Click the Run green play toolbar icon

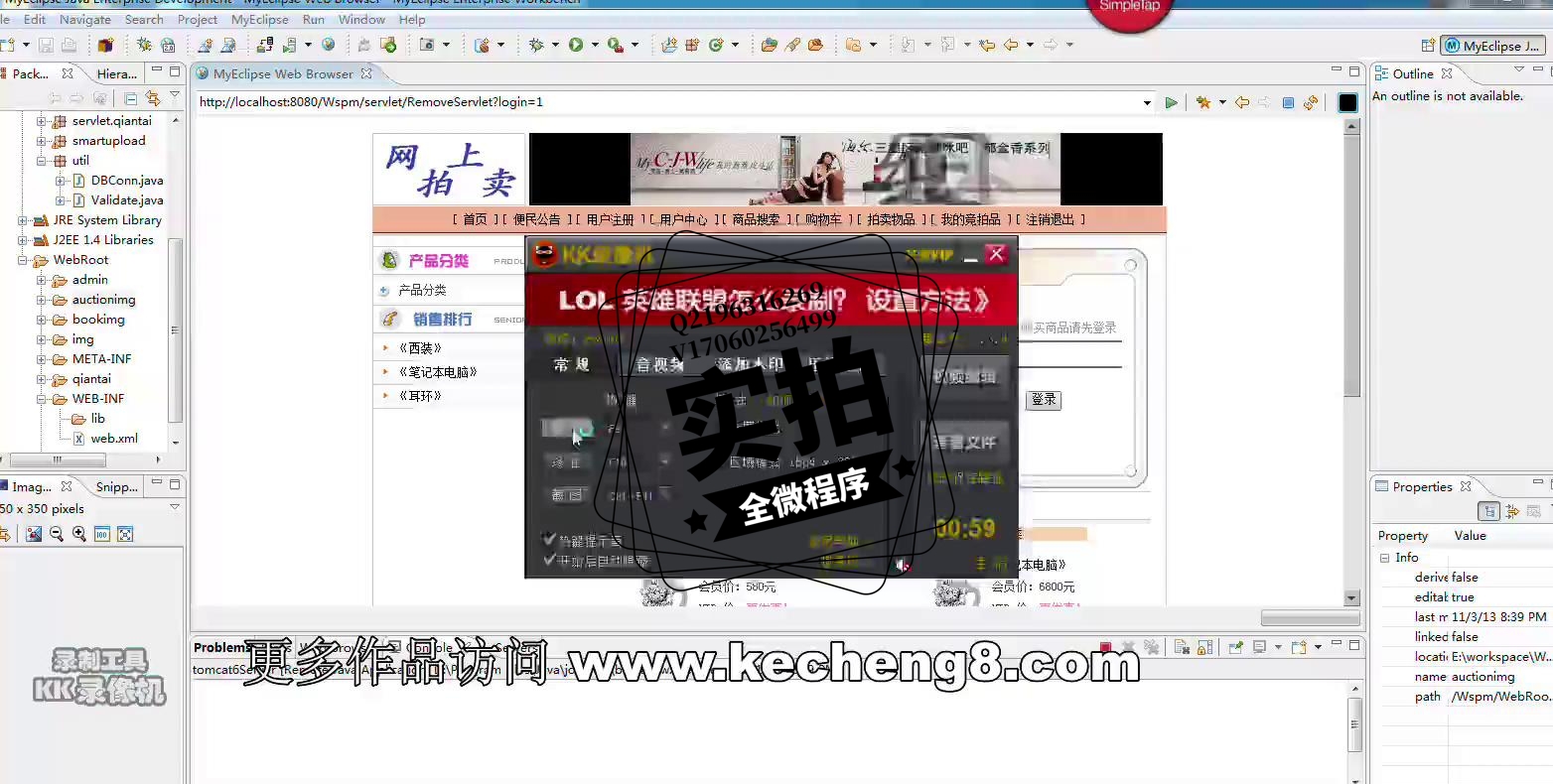coord(576,45)
